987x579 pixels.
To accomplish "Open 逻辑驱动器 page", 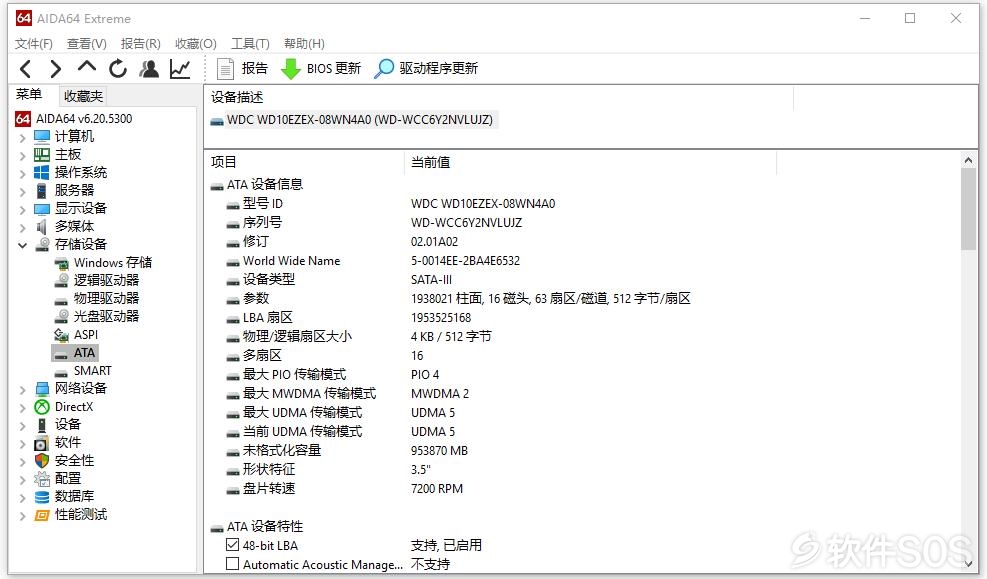I will tap(106, 280).
